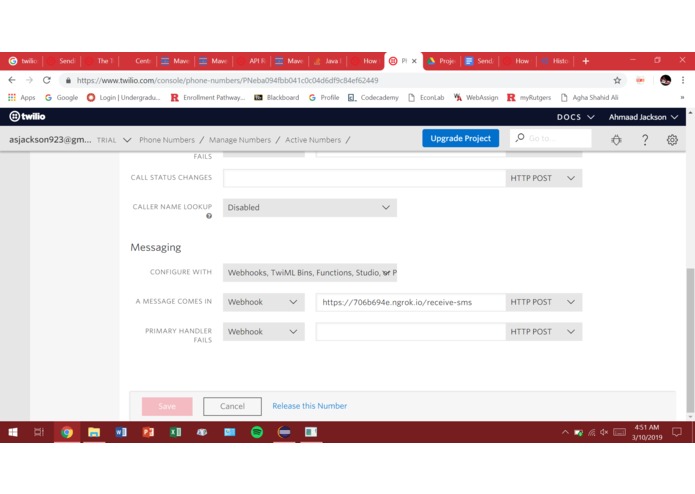
Task: Click the Caller Name Lookup help icon
Action: tap(209, 216)
